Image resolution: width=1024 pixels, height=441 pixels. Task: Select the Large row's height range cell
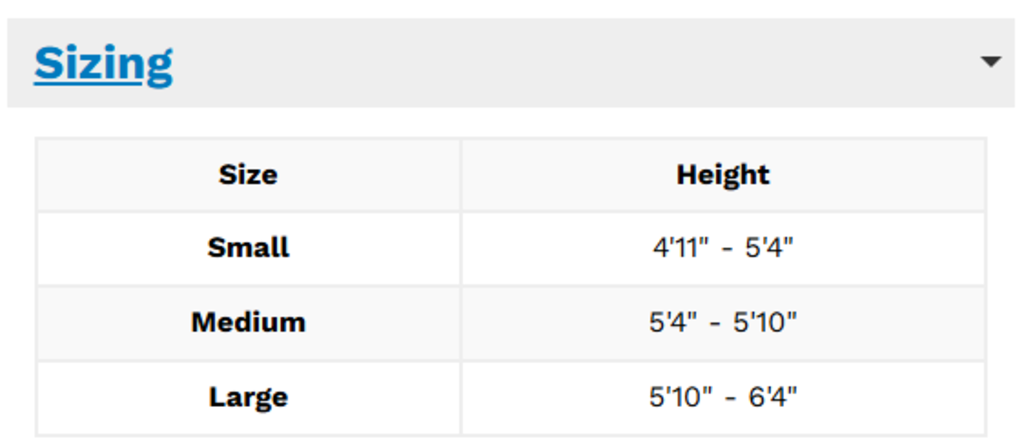point(850,397)
